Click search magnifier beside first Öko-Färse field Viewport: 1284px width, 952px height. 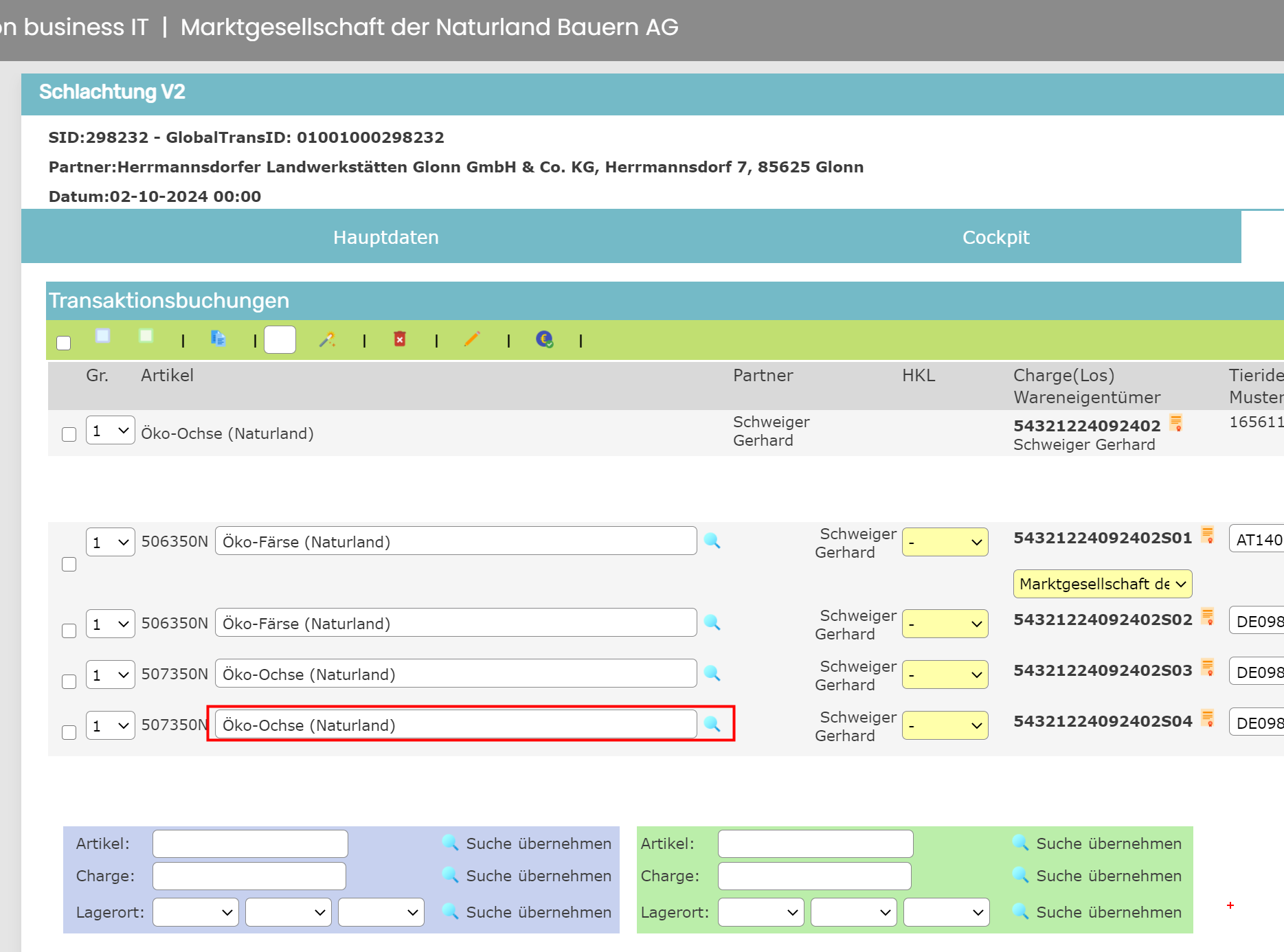tap(712, 541)
